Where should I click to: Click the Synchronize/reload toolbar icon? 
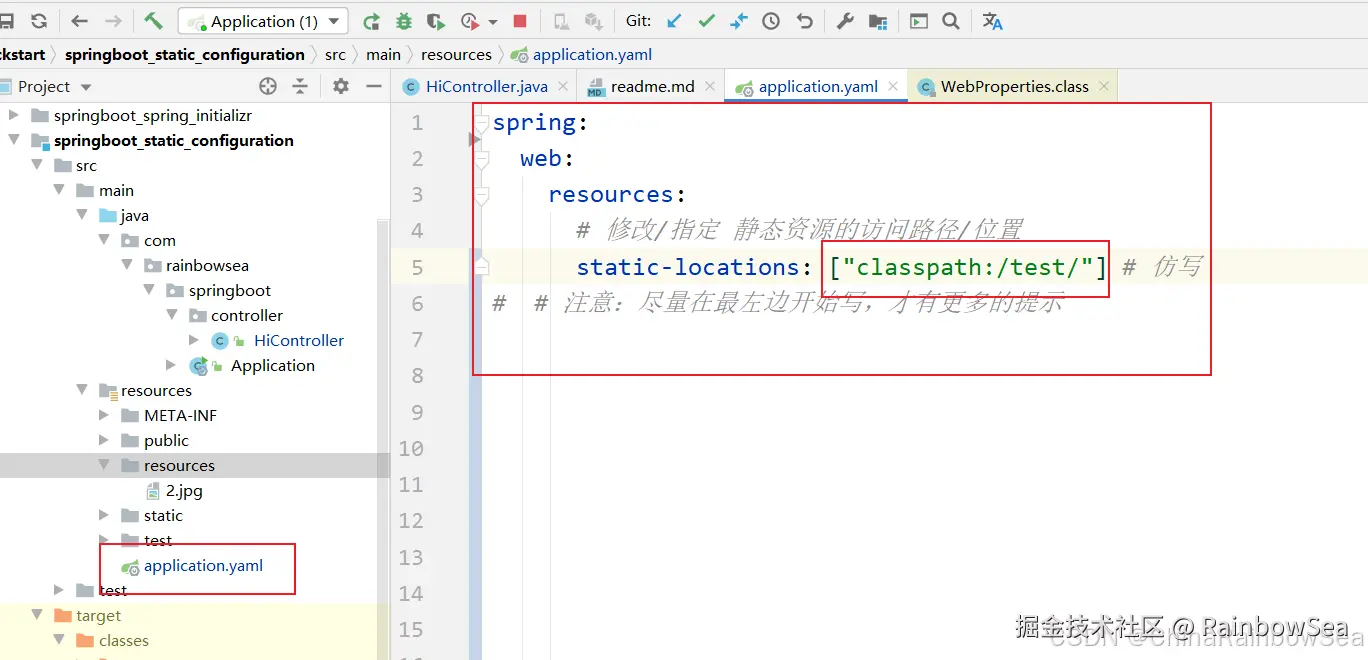click(x=39, y=21)
